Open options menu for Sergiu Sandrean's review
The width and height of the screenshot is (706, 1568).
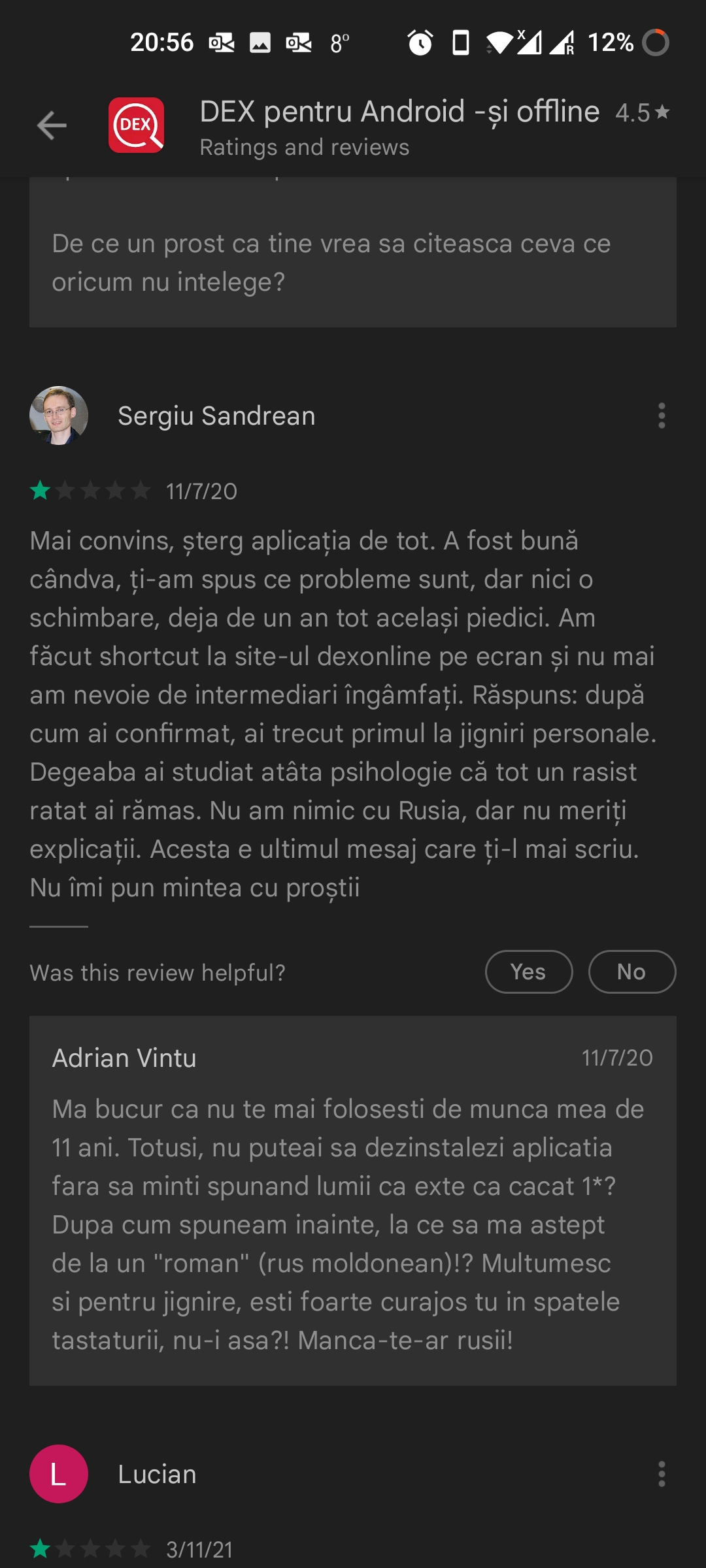662,416
